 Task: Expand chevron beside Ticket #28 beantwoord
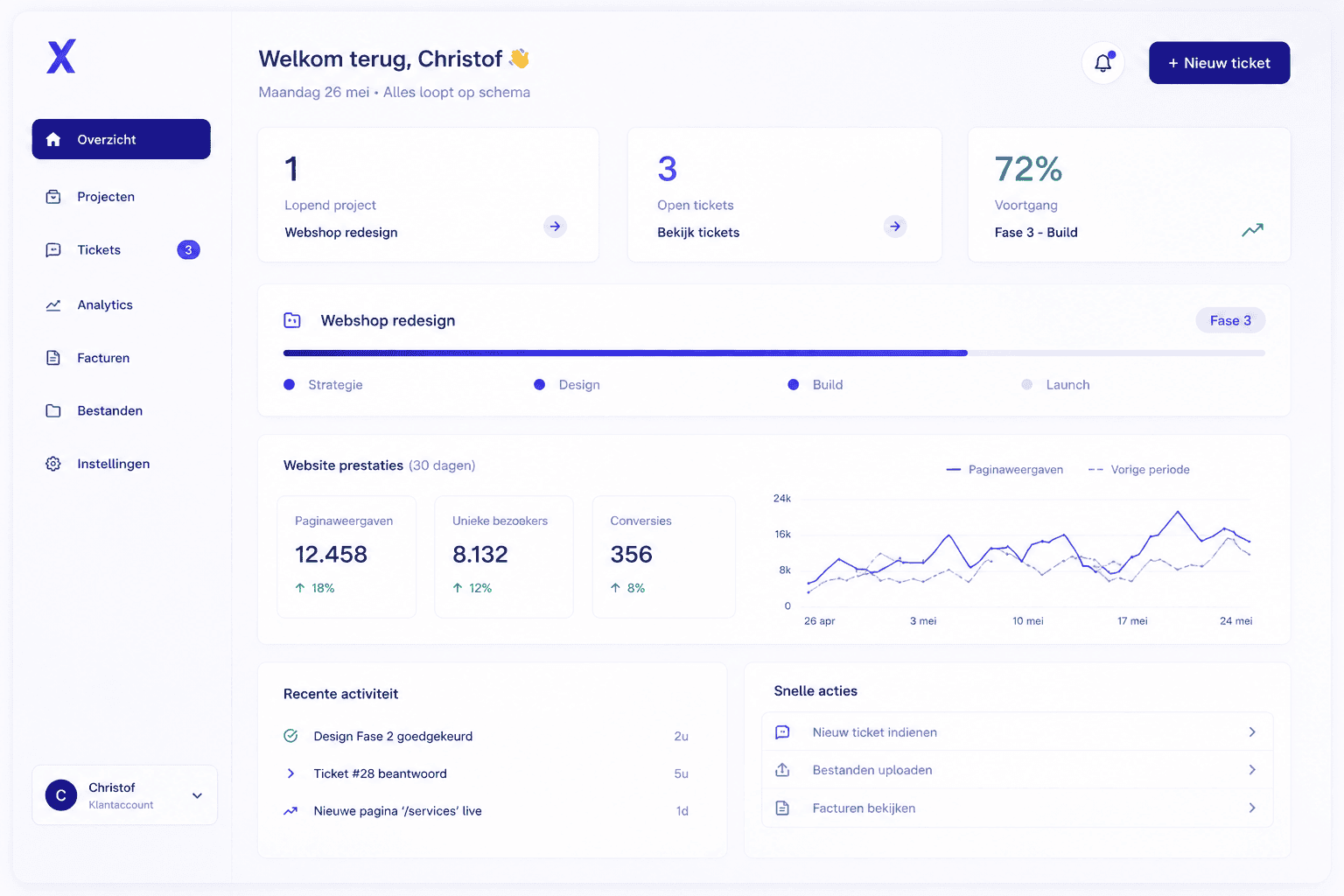(x=290, y=773)
